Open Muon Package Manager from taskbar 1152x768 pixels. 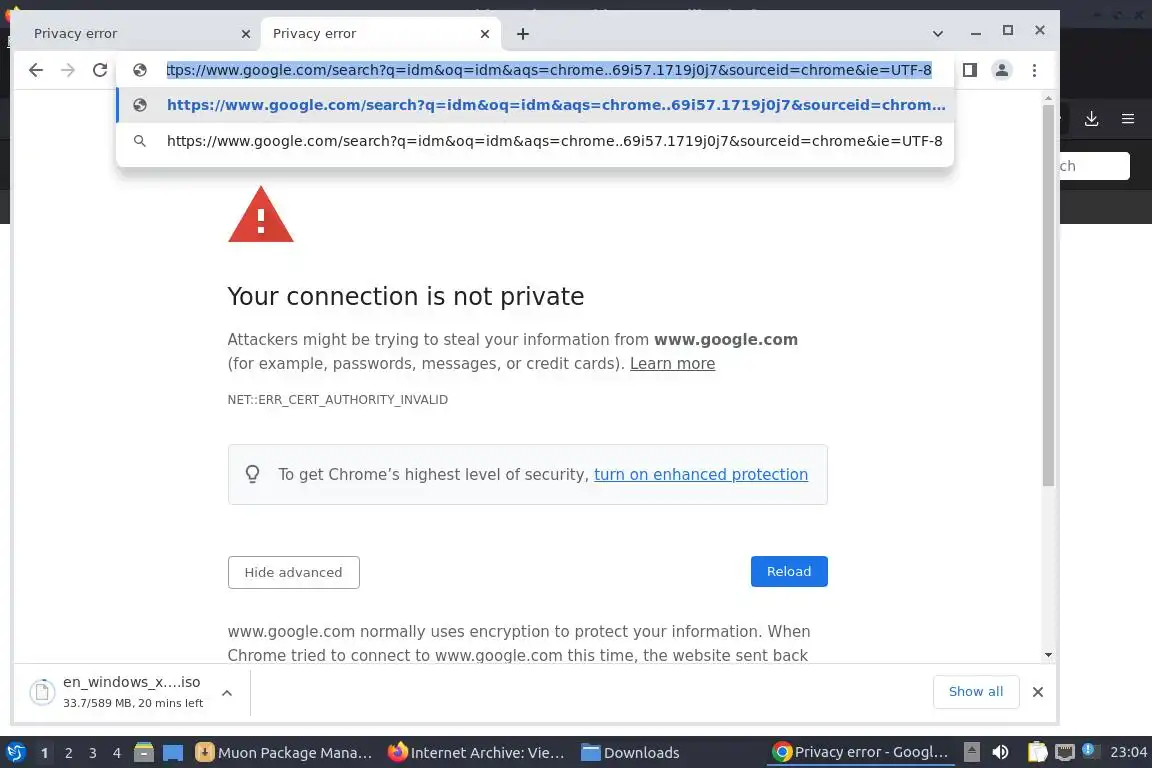(283, 752)
